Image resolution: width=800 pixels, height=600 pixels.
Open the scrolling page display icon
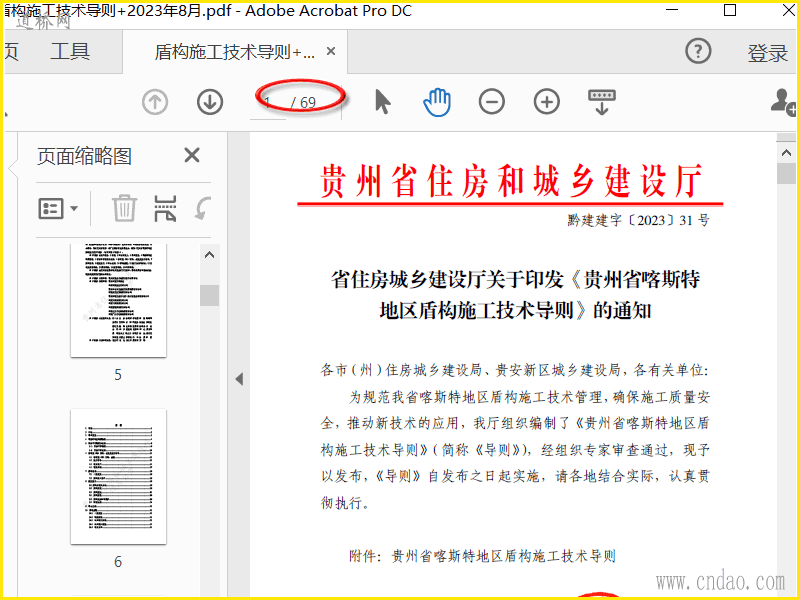click(602, 102)
